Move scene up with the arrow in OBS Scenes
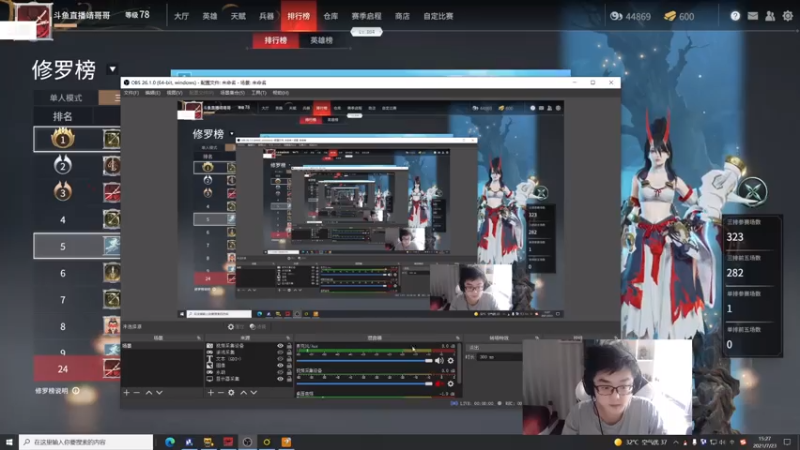 click(148, 392)
